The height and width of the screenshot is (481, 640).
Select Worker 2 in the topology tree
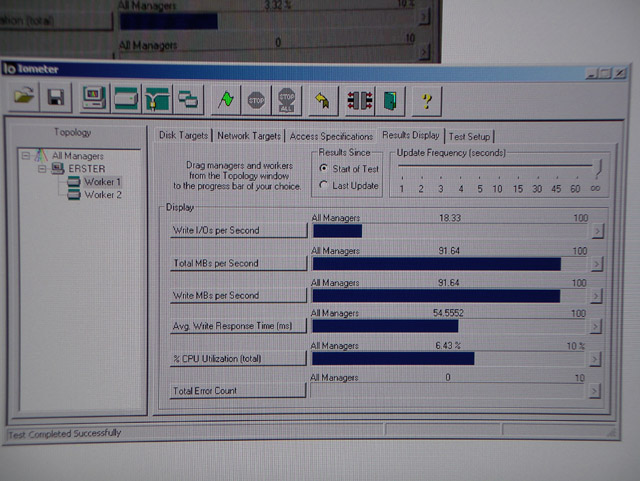[x=103, y=195]
